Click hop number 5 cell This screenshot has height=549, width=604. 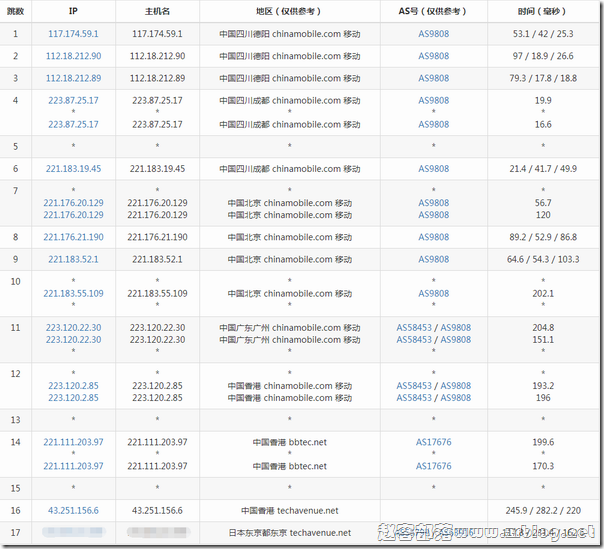(x=15, y=146)
